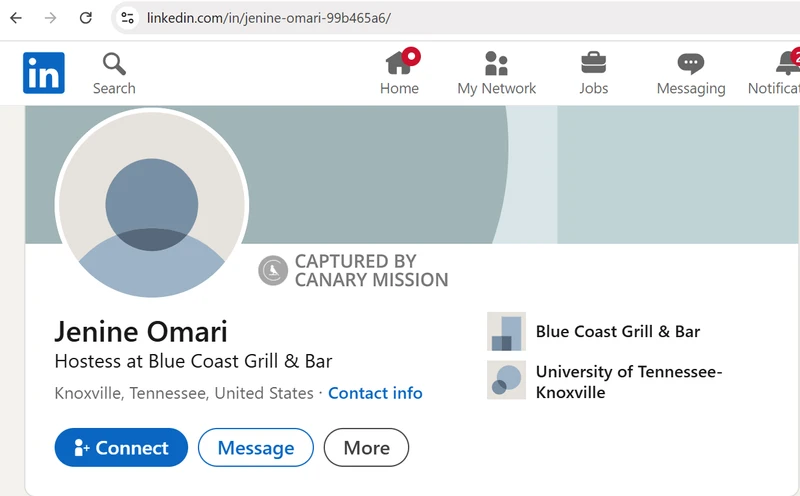Click the browser back arrow
This screenshot has height=496, width=800.
[16, 18]
